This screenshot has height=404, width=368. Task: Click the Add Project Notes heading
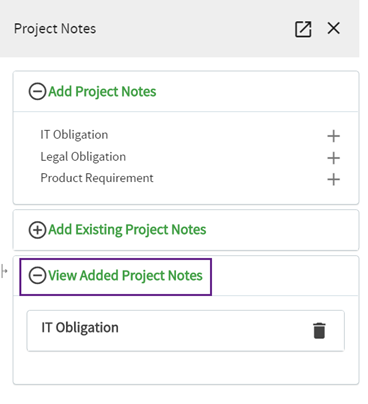pos(102,92)
